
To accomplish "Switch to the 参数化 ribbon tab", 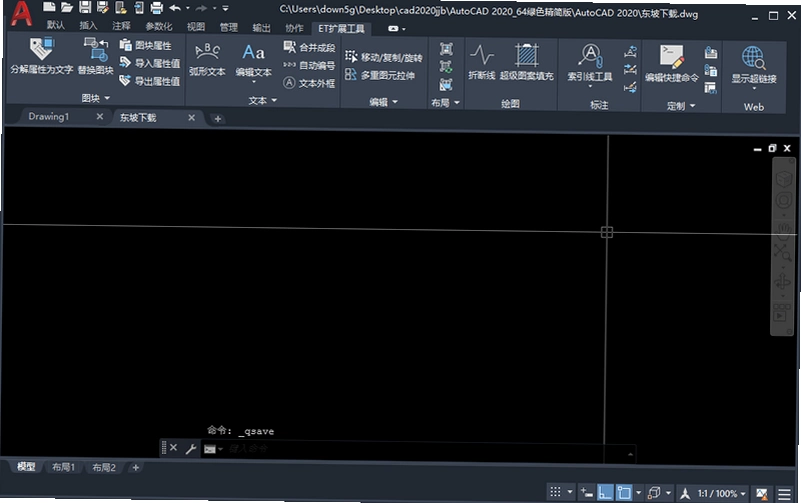I will tap(158, 26).
